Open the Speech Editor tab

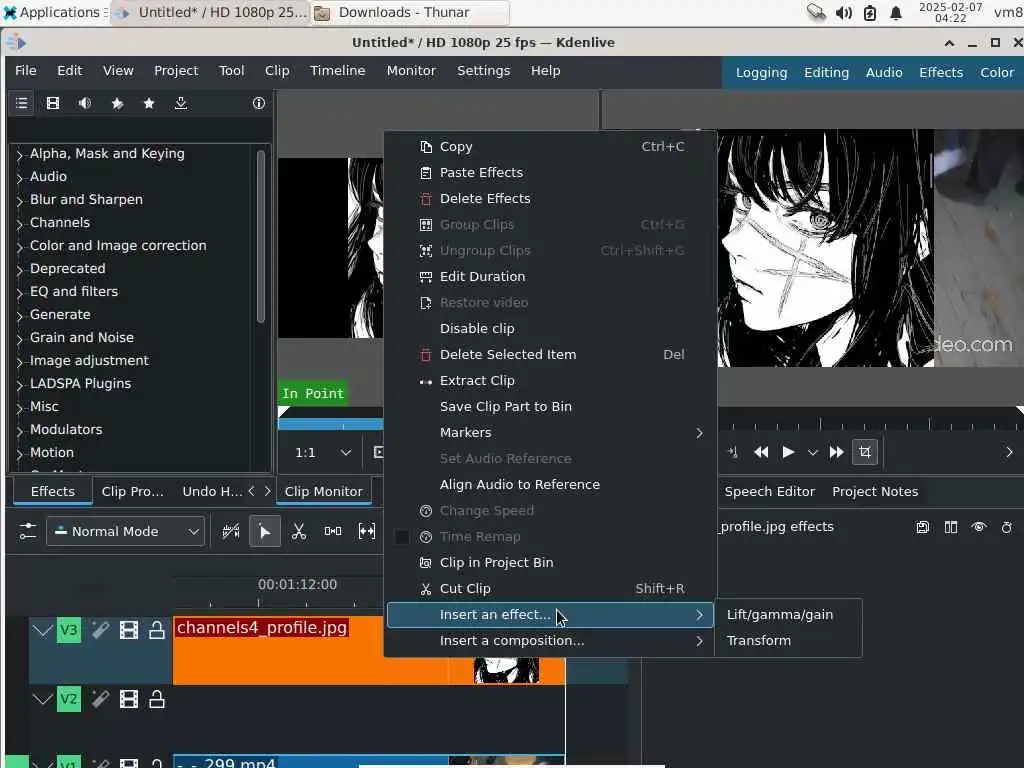click(769, 492)
